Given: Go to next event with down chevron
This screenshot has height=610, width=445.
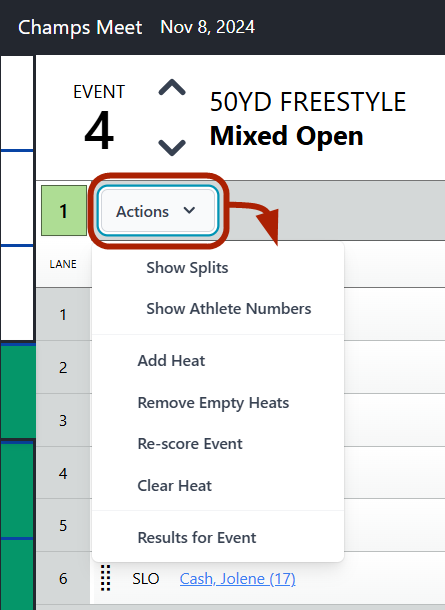Looking at the screenshot, I should point(172,148).
